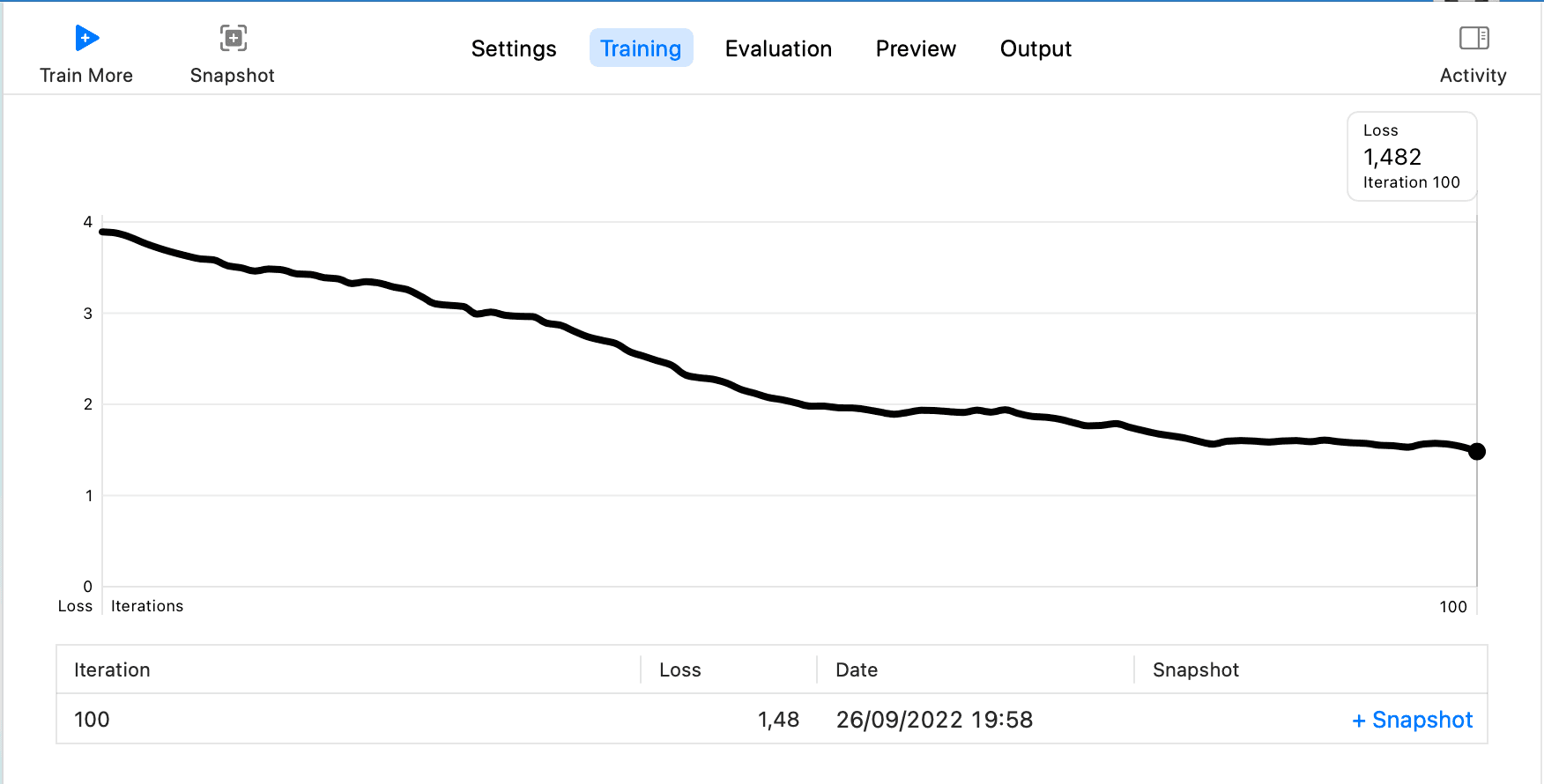Click the Date column header
Screen dimensions: 1544x784
tap(857, 670)
